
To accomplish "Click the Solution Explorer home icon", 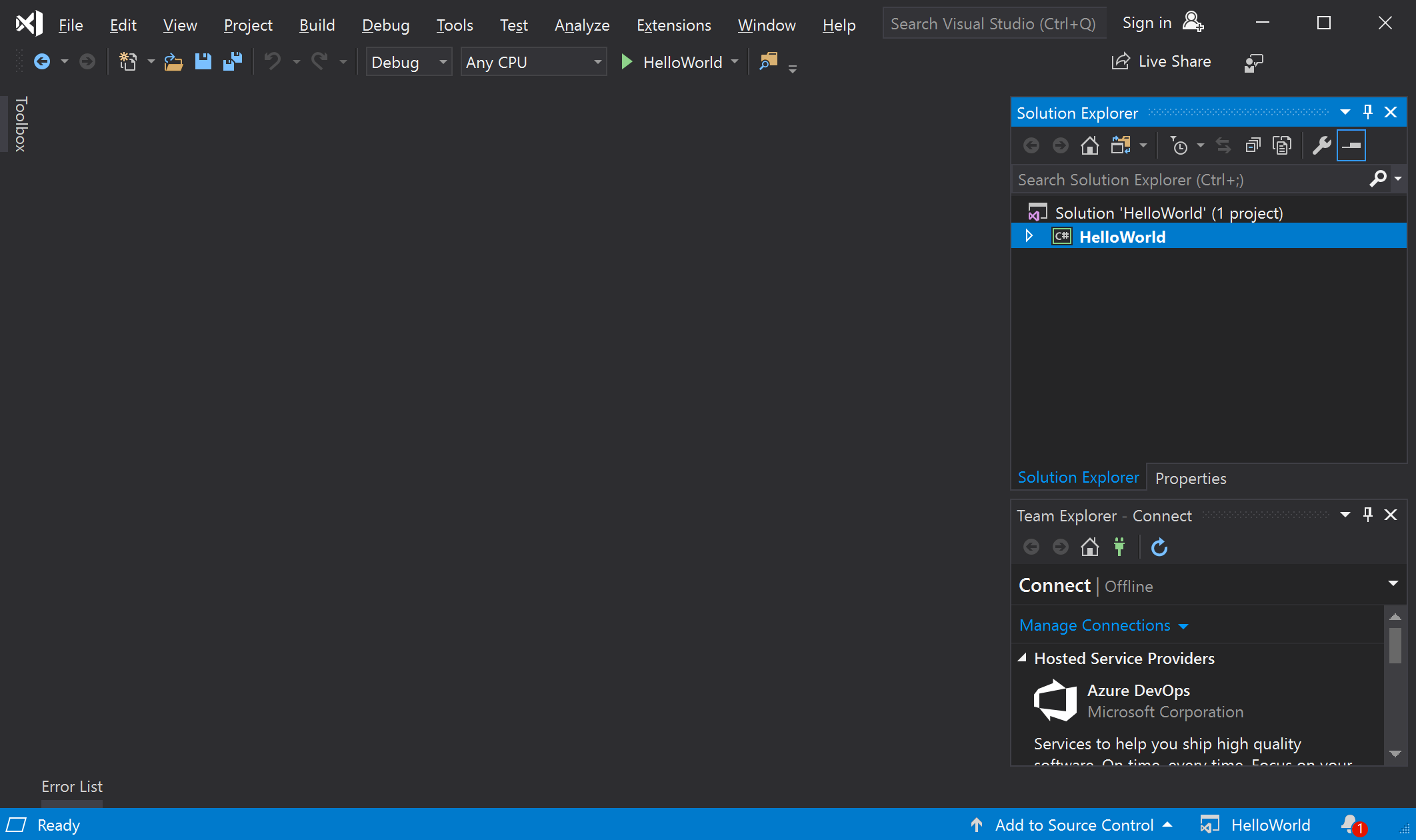I will tap(1091, 145).
